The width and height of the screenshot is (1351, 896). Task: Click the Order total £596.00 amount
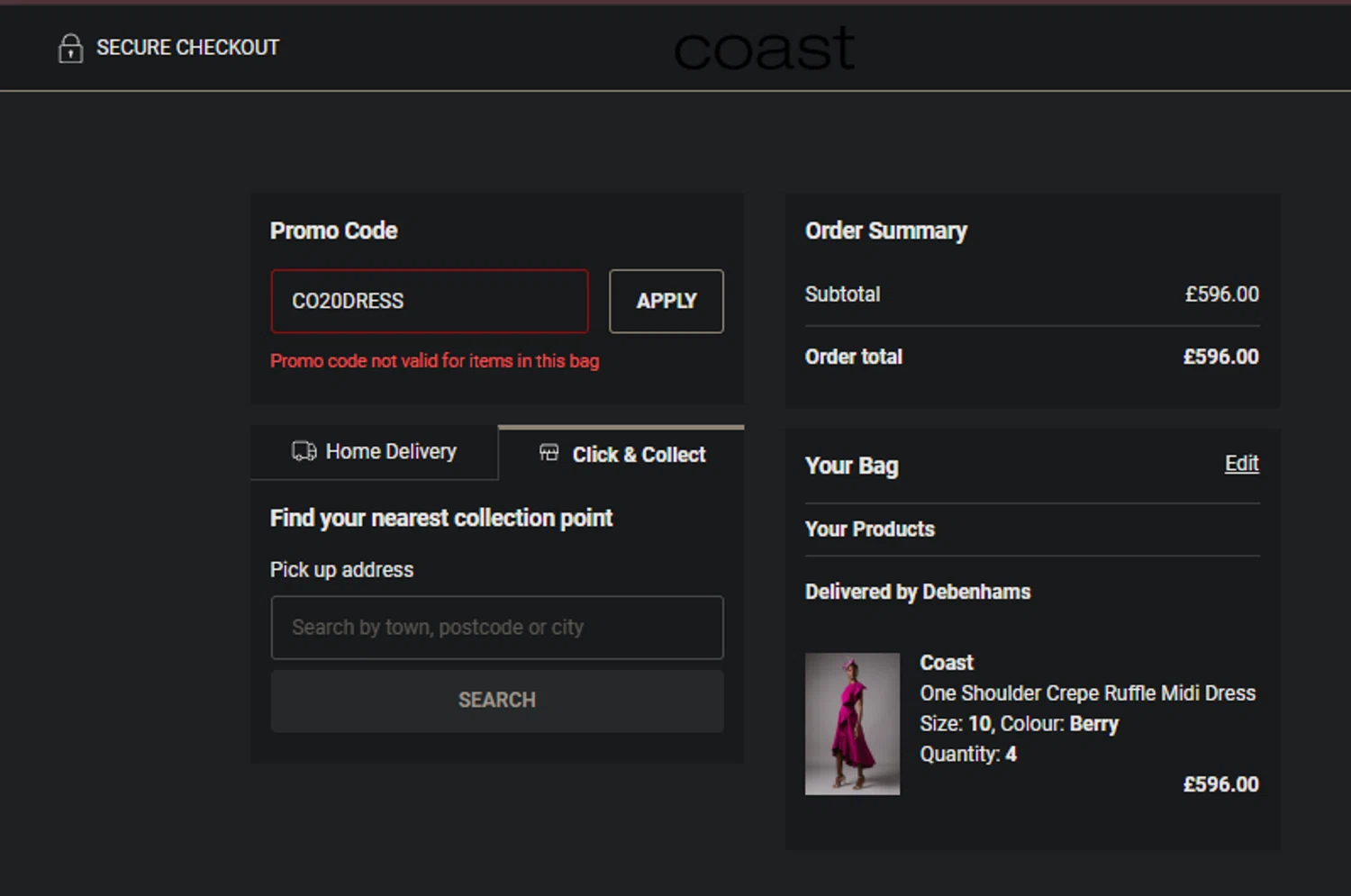pos(1220,357)
